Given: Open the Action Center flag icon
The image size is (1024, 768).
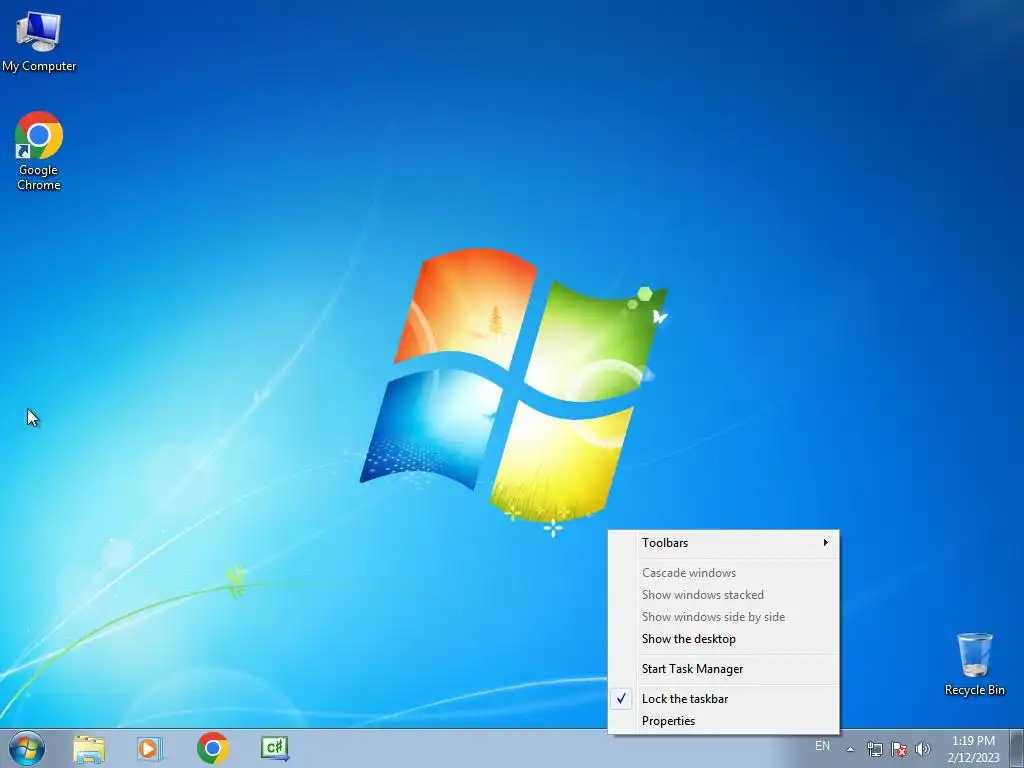Looking at the screenshot, I should 899,749.
